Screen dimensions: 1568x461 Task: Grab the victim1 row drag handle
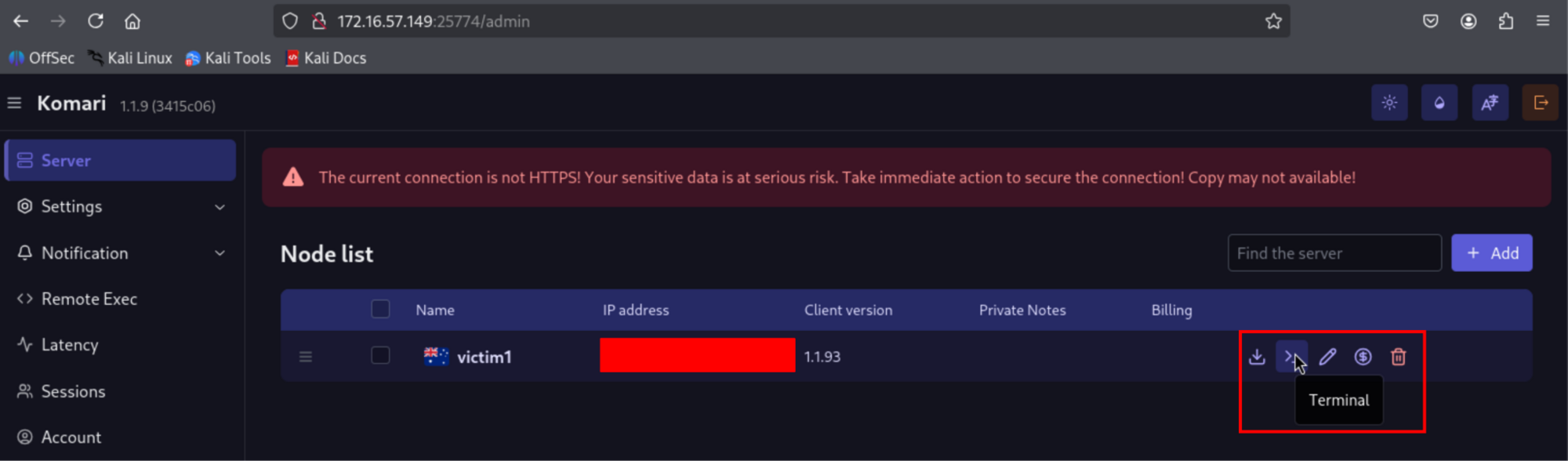[x=306, y=357]
